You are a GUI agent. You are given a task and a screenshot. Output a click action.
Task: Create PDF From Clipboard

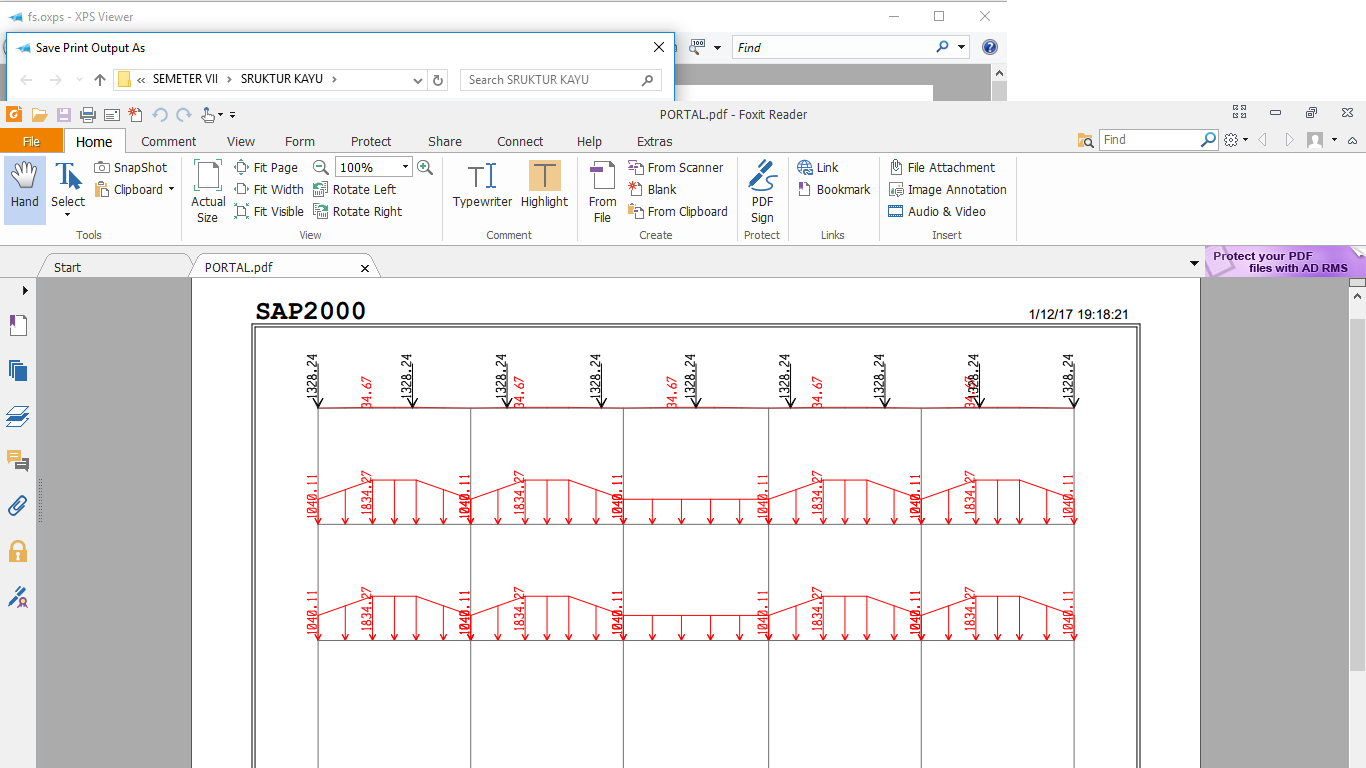point(678,212)
